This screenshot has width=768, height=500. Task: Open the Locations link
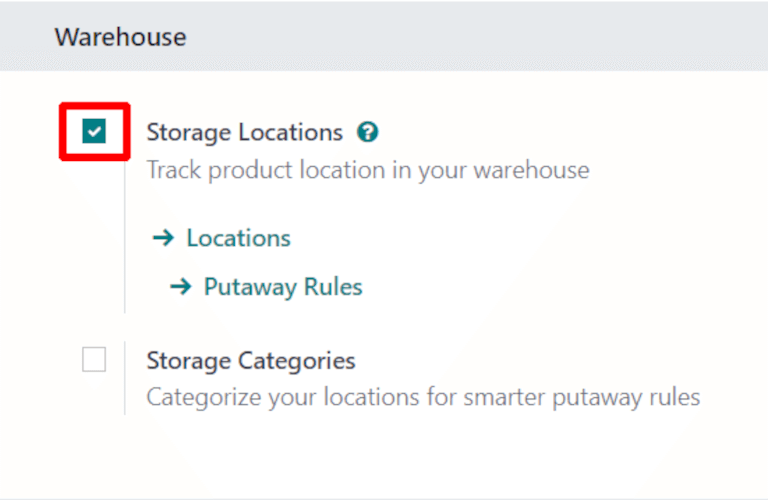[238, 238]
